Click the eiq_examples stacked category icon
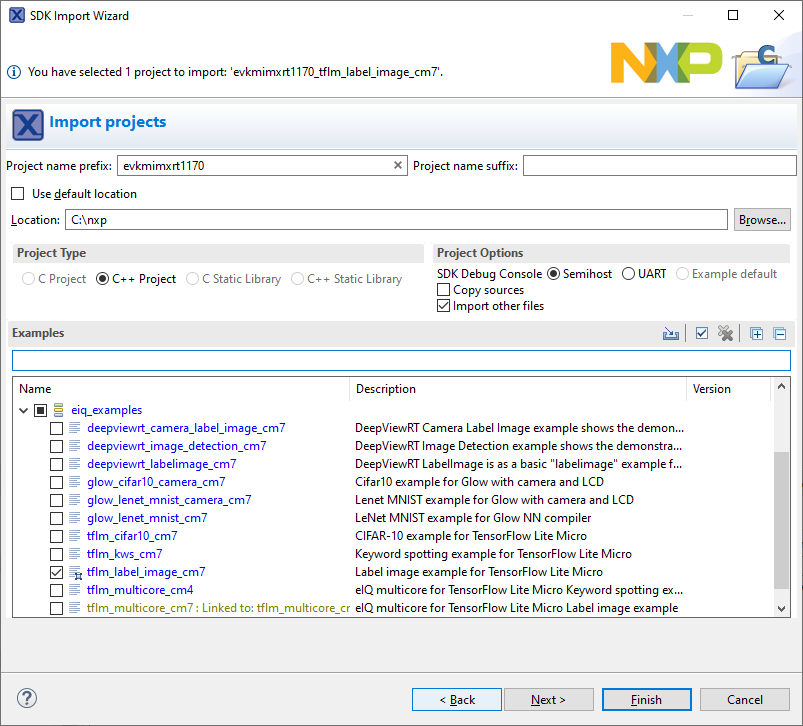803x726 pixels. tap(59, 410)
